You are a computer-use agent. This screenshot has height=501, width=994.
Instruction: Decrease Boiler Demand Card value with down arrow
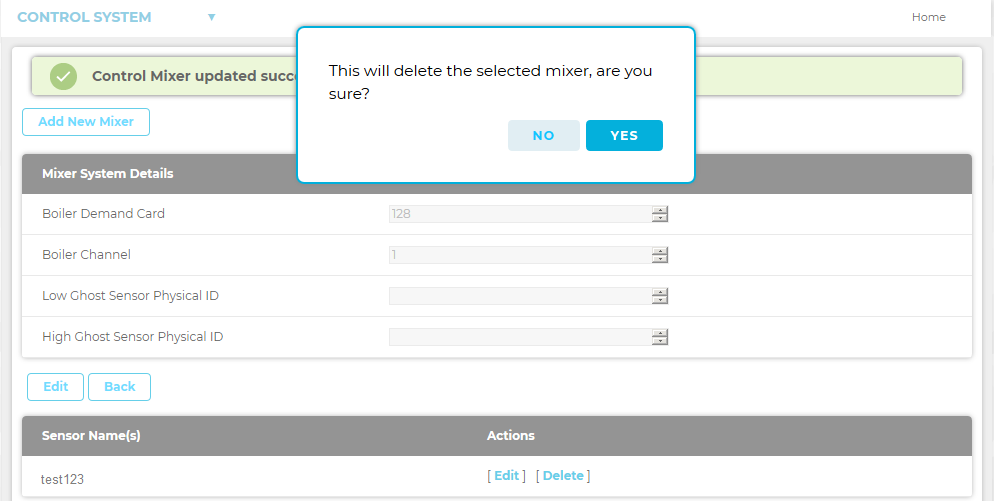660,218
